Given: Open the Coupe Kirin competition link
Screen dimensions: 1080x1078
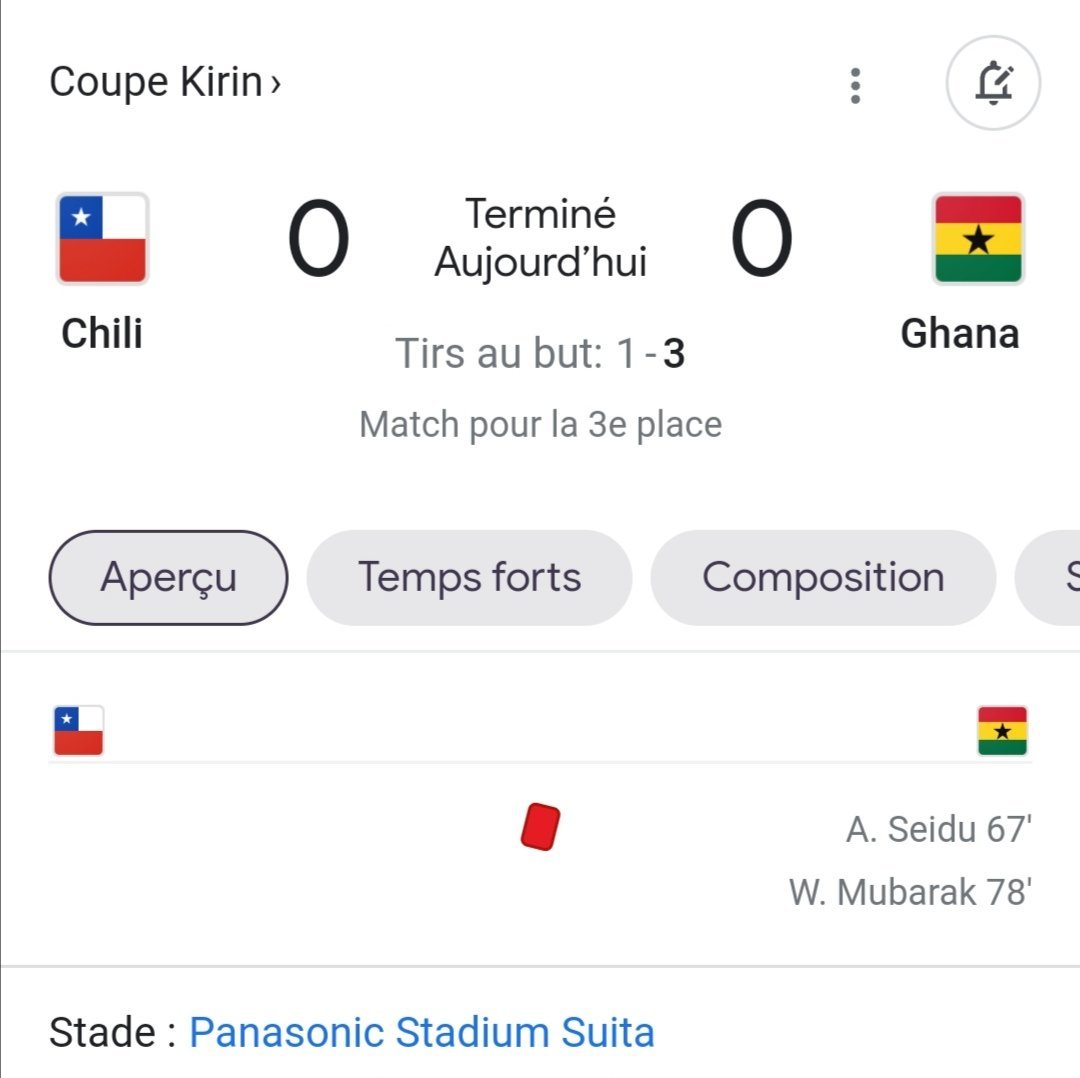Looking at the screenshot, I should click(156, 82).
